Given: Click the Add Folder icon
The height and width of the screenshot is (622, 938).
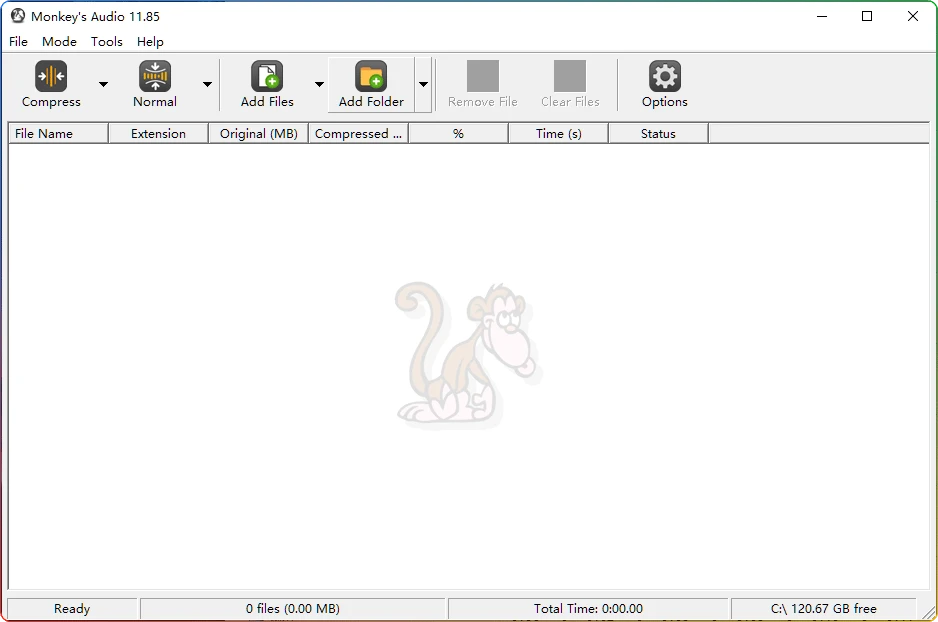Looking at the screenshot, I should 370,76.
